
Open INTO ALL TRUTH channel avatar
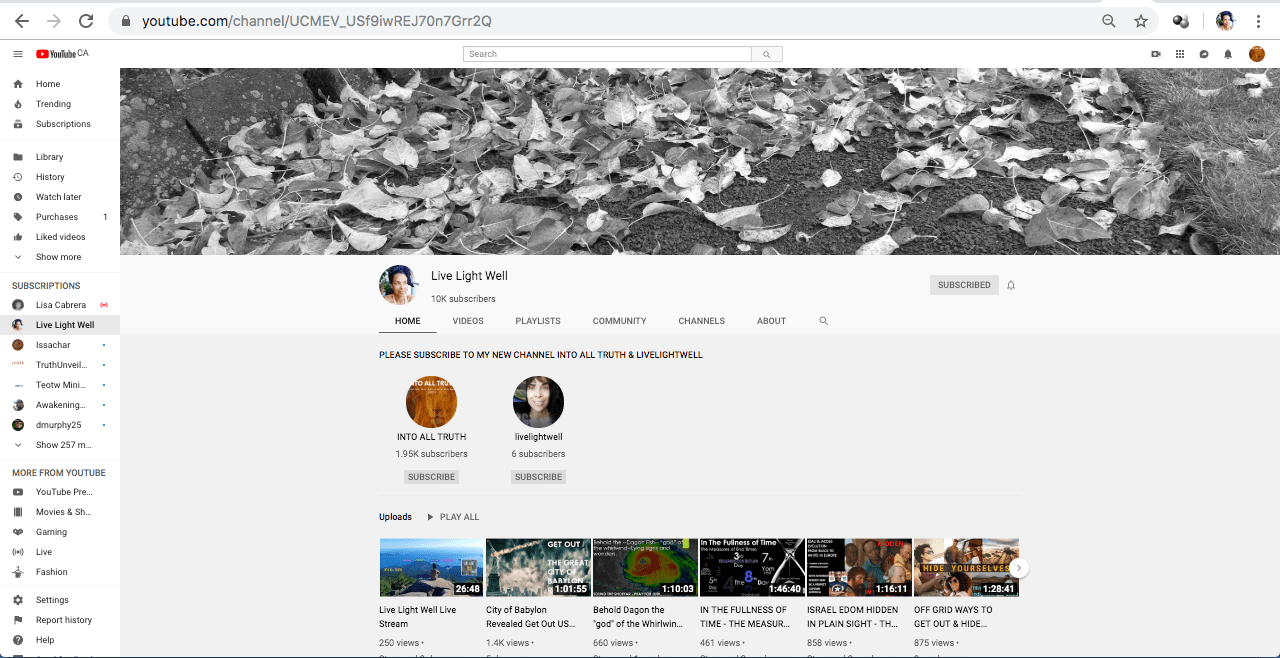(432, 402)
